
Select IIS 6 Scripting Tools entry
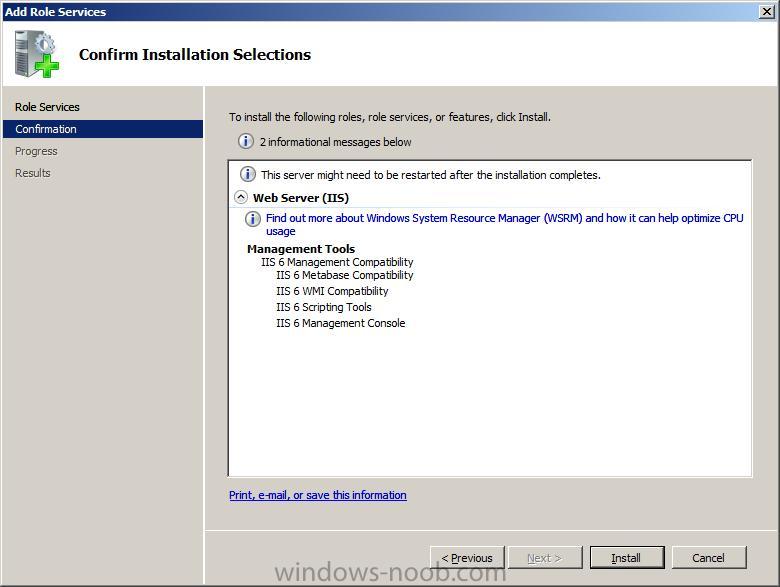(324, 307)
